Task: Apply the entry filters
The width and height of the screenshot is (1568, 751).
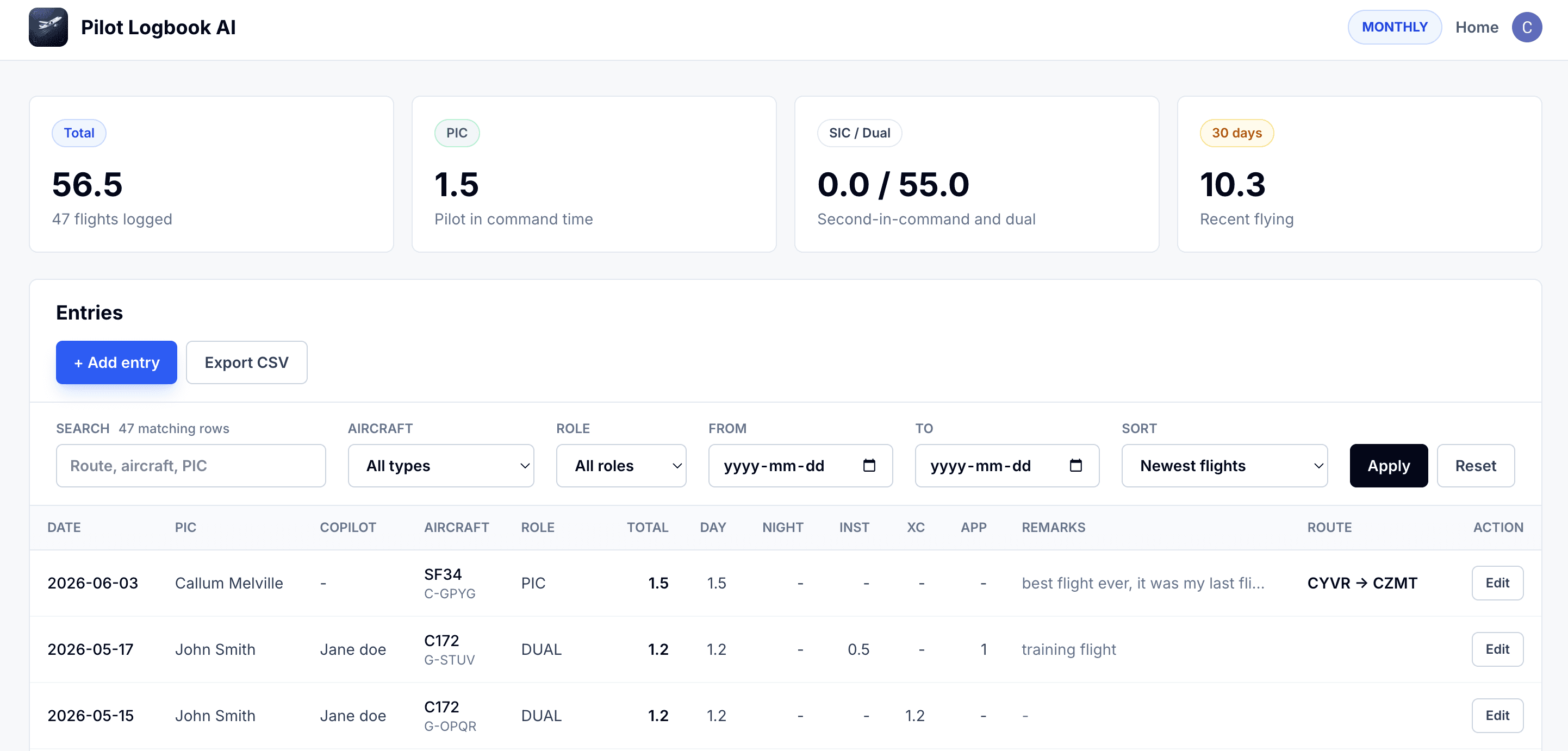Action: 1388,466
